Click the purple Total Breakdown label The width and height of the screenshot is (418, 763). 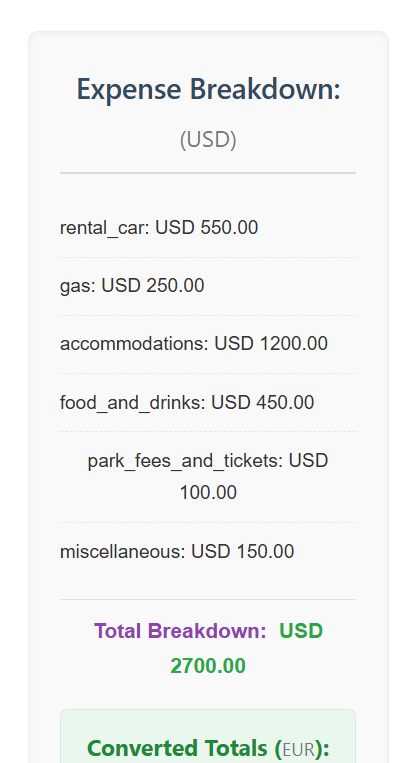tap(180, 631)
